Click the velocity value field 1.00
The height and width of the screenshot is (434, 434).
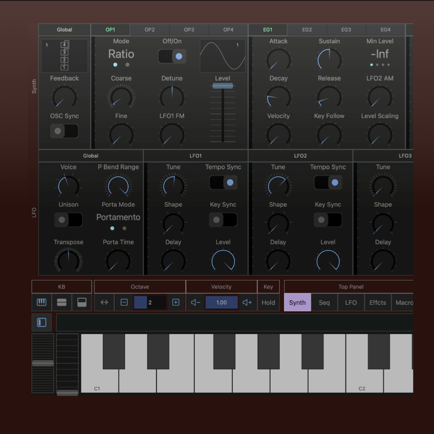tap(222, 302)
